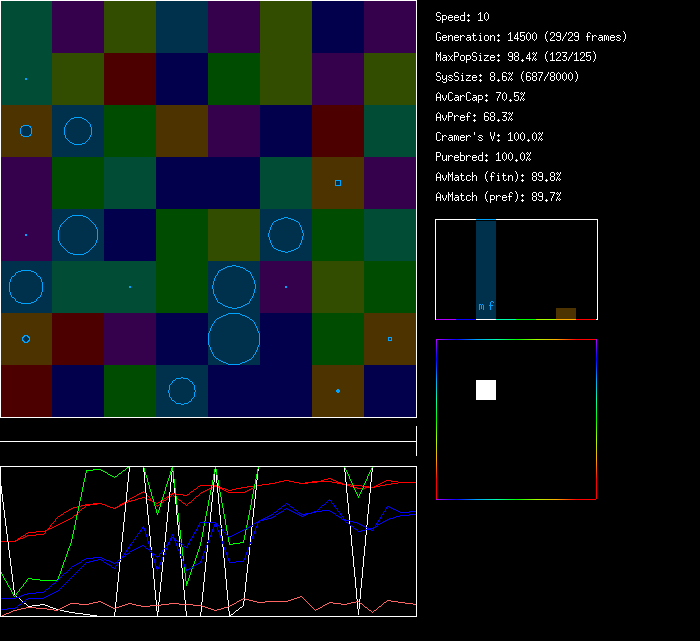
Task: Click the Speed: 10 readout
Action: [462, 17]
